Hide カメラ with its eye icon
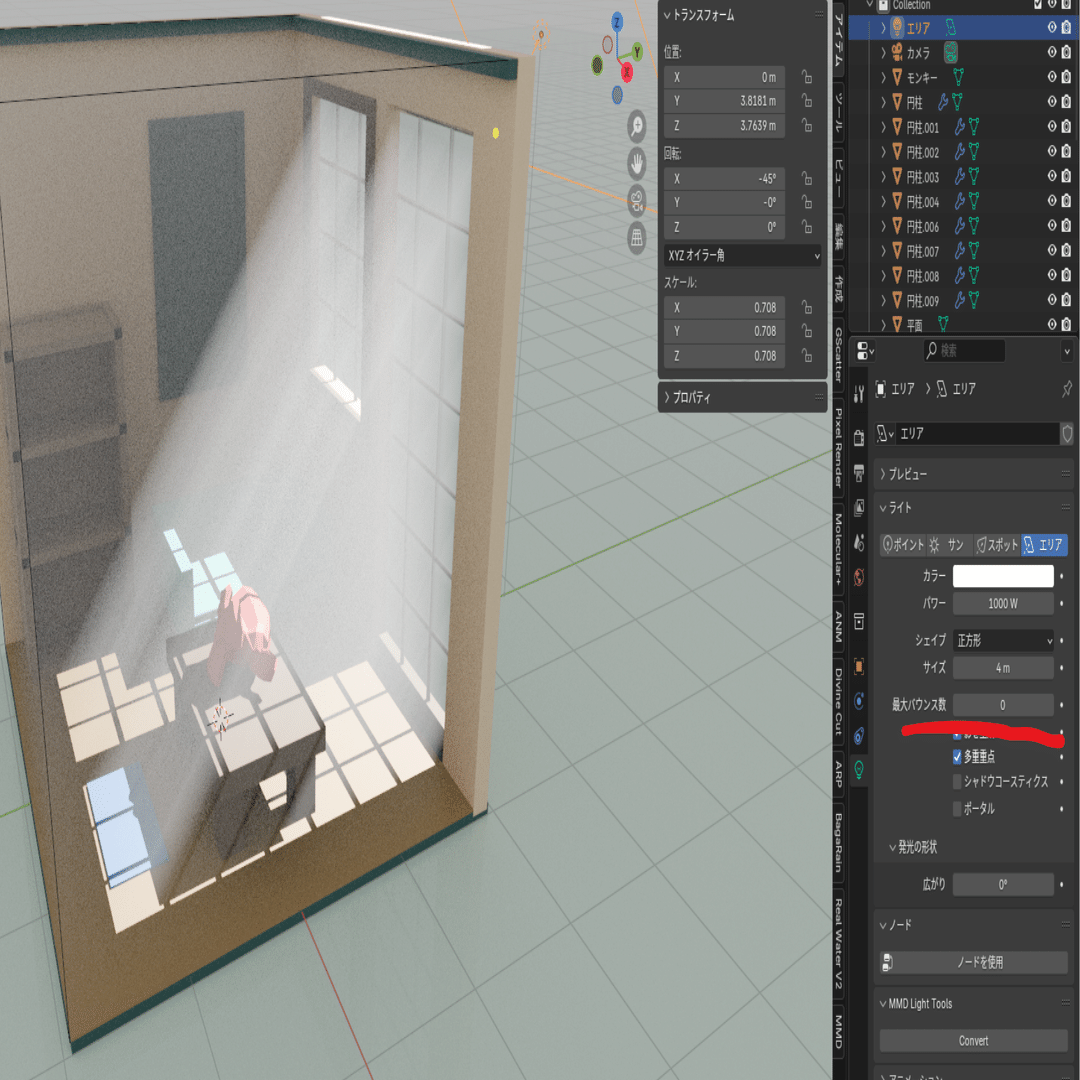1080x1080 pixels. 1052,52
